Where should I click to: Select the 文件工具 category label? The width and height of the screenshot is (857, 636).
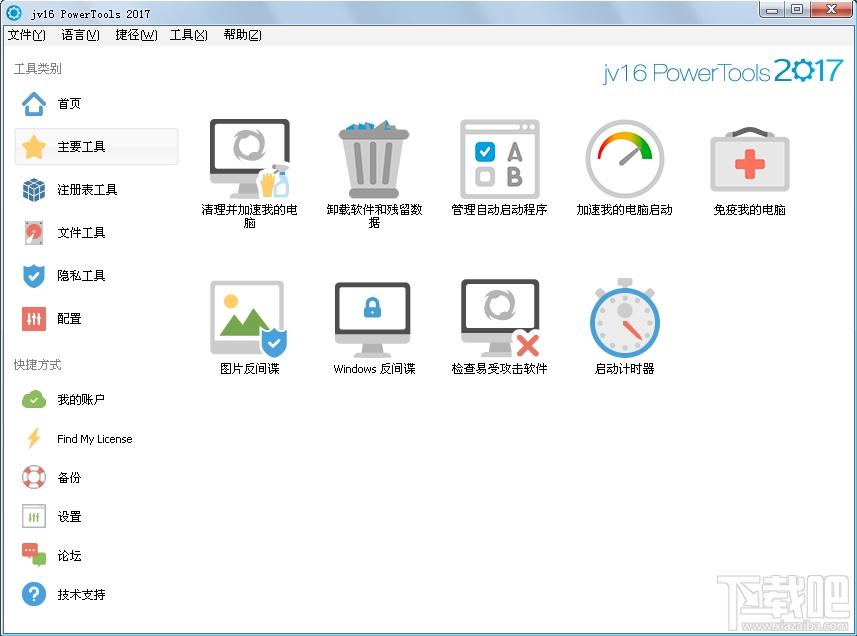tap(81, 233)
